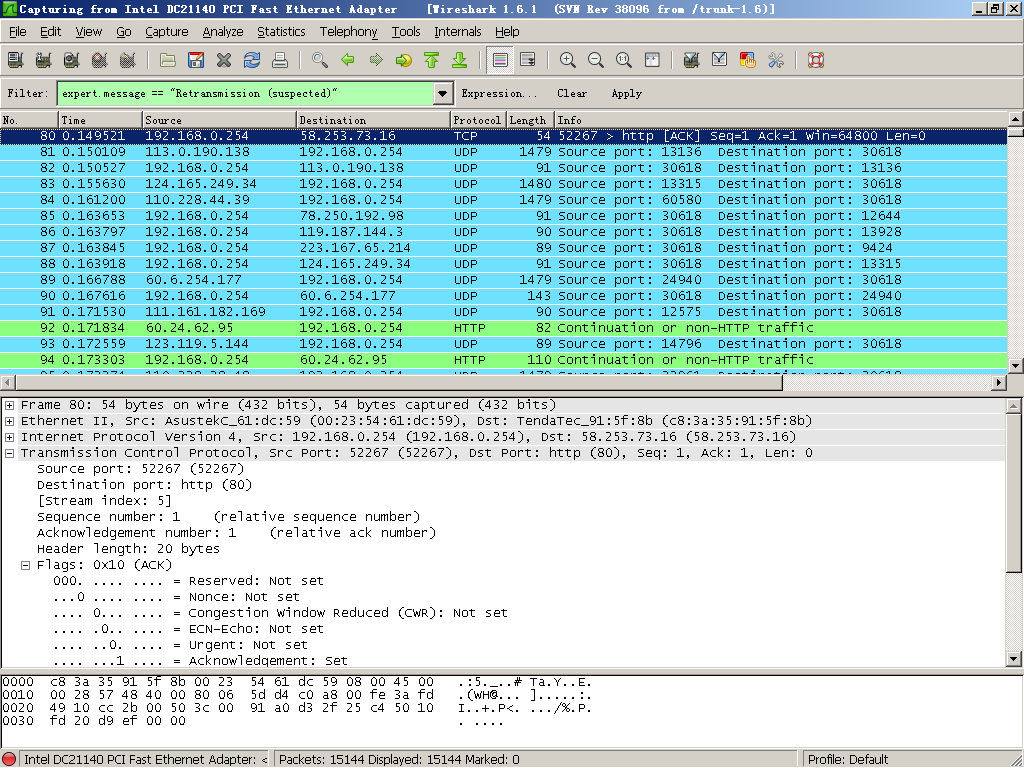The width and height of the screenshot is (1024, 768).
Task: Click inside the display filter field
Action: pyautogui.click(x=246, y=93)
